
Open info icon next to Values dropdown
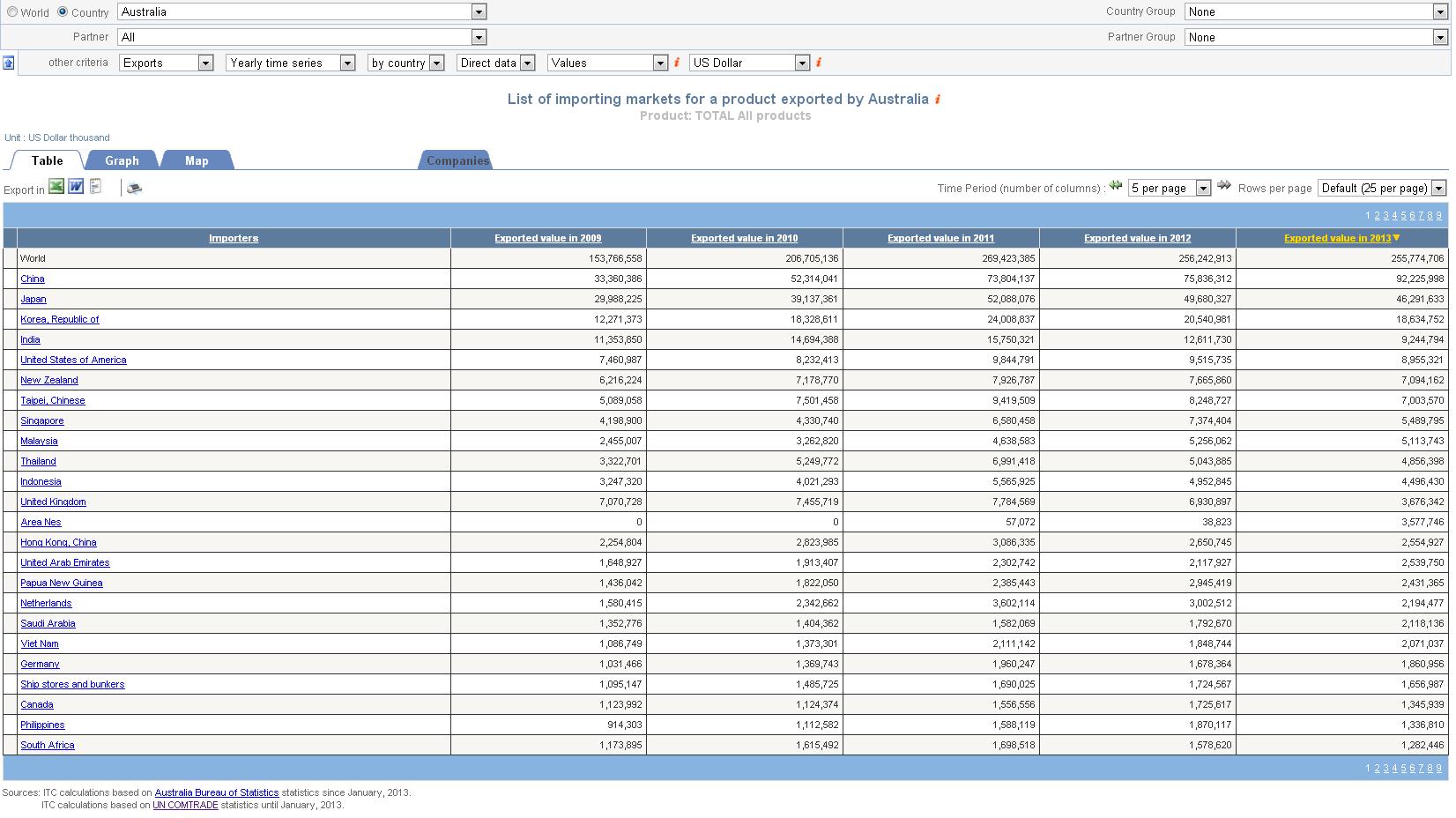(x=677, y=63)
